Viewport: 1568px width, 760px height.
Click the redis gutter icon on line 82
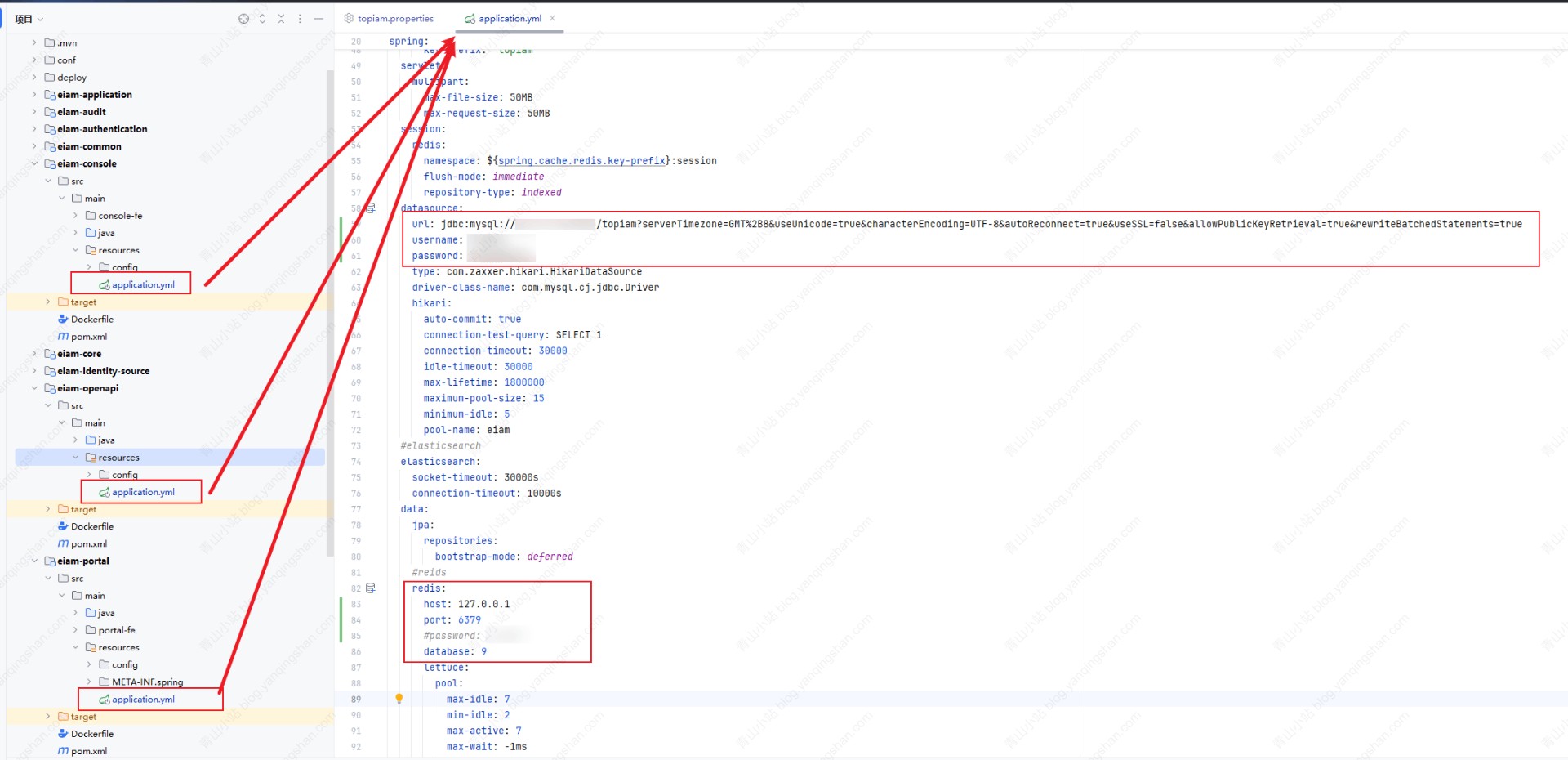371,588
